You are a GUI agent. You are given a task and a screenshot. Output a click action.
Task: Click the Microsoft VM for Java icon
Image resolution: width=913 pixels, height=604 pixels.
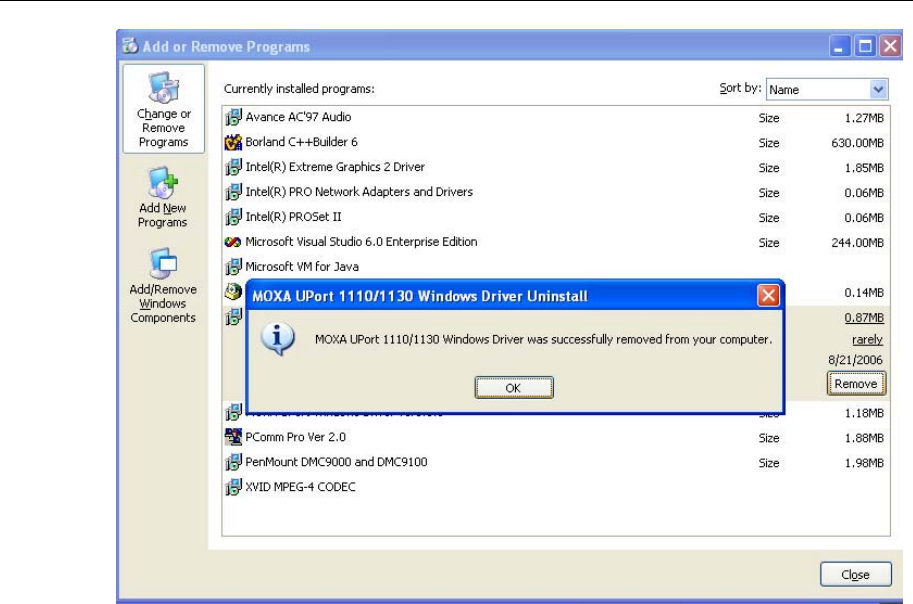pos(233,267)
